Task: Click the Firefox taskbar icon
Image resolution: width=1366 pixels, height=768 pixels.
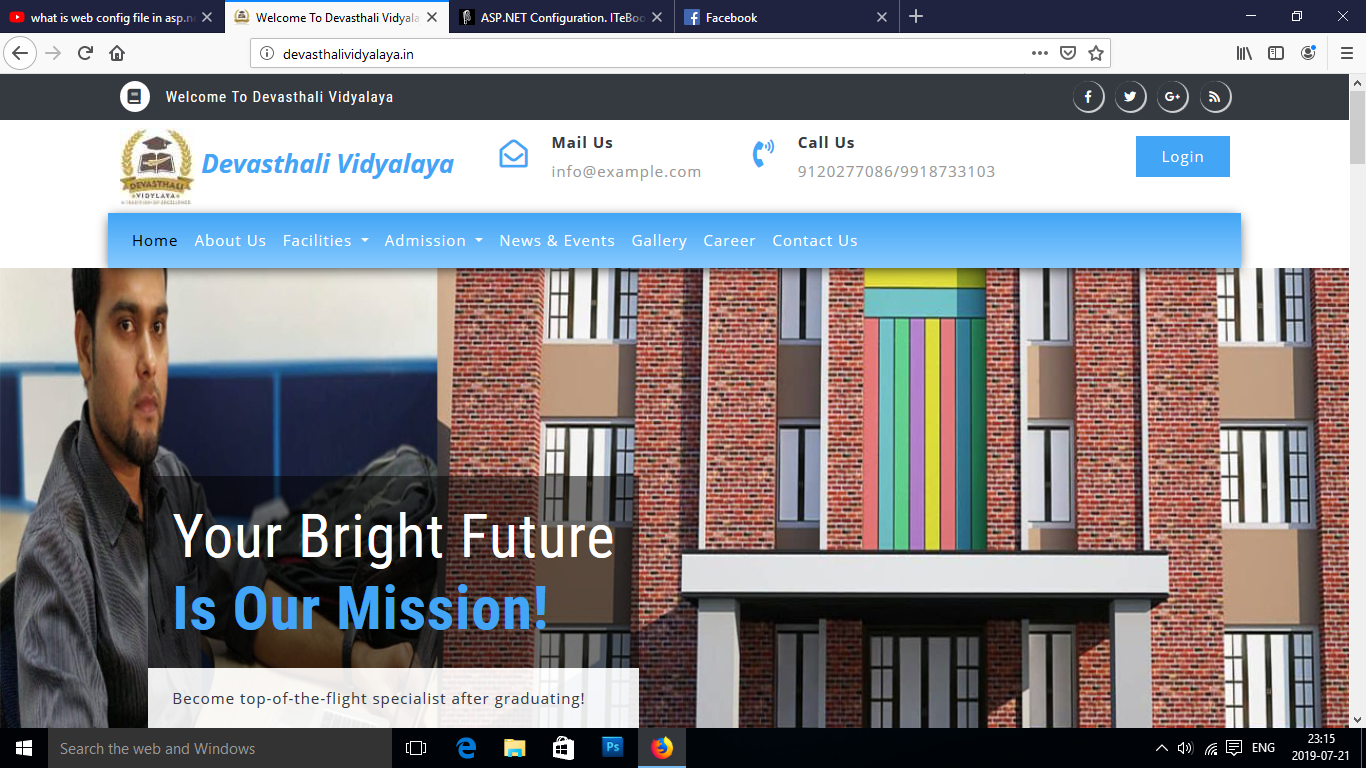Action: 662,748
